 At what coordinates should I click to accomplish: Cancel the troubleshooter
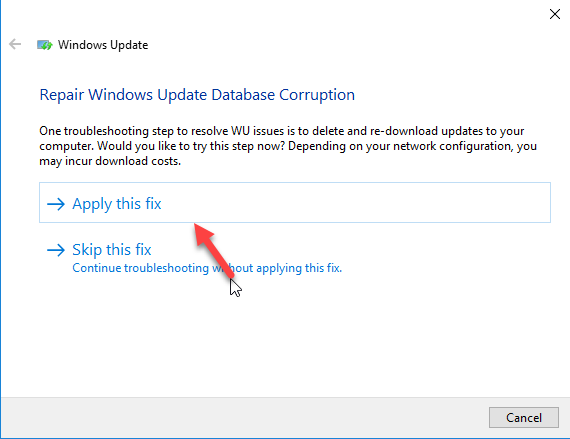point(524,418)
